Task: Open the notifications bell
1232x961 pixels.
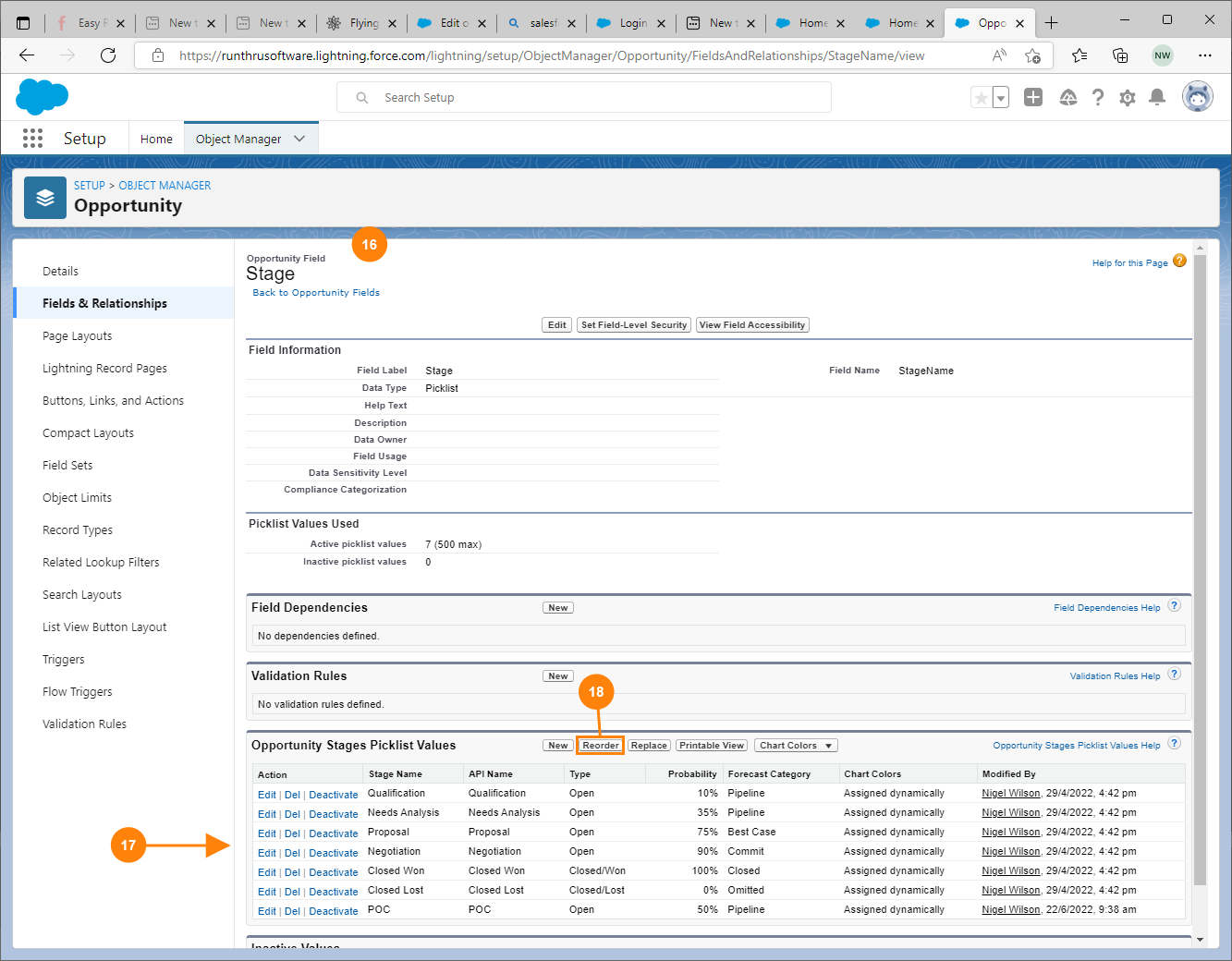Action: click(x=1156, y=97)
